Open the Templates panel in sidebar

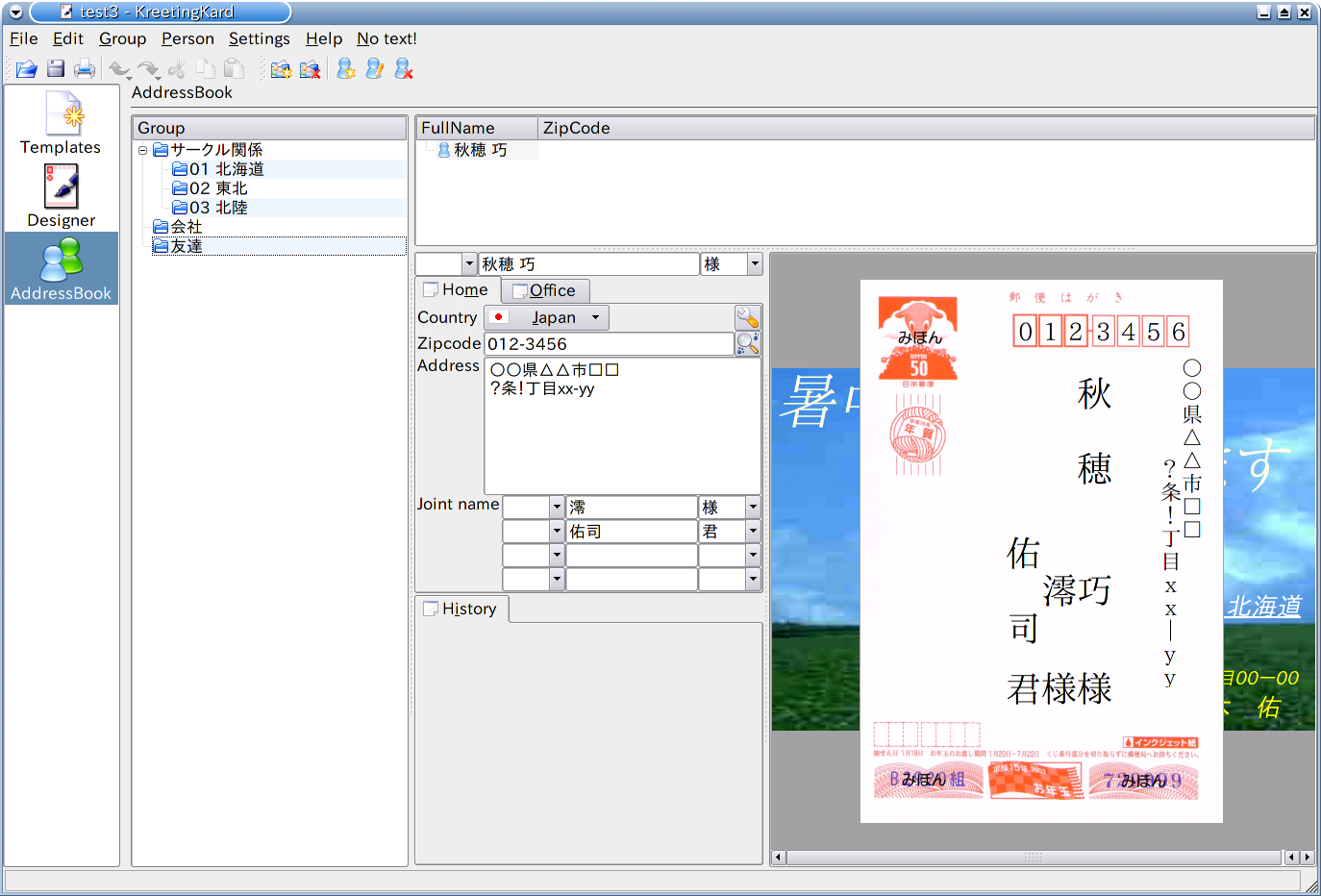point(61,123)
